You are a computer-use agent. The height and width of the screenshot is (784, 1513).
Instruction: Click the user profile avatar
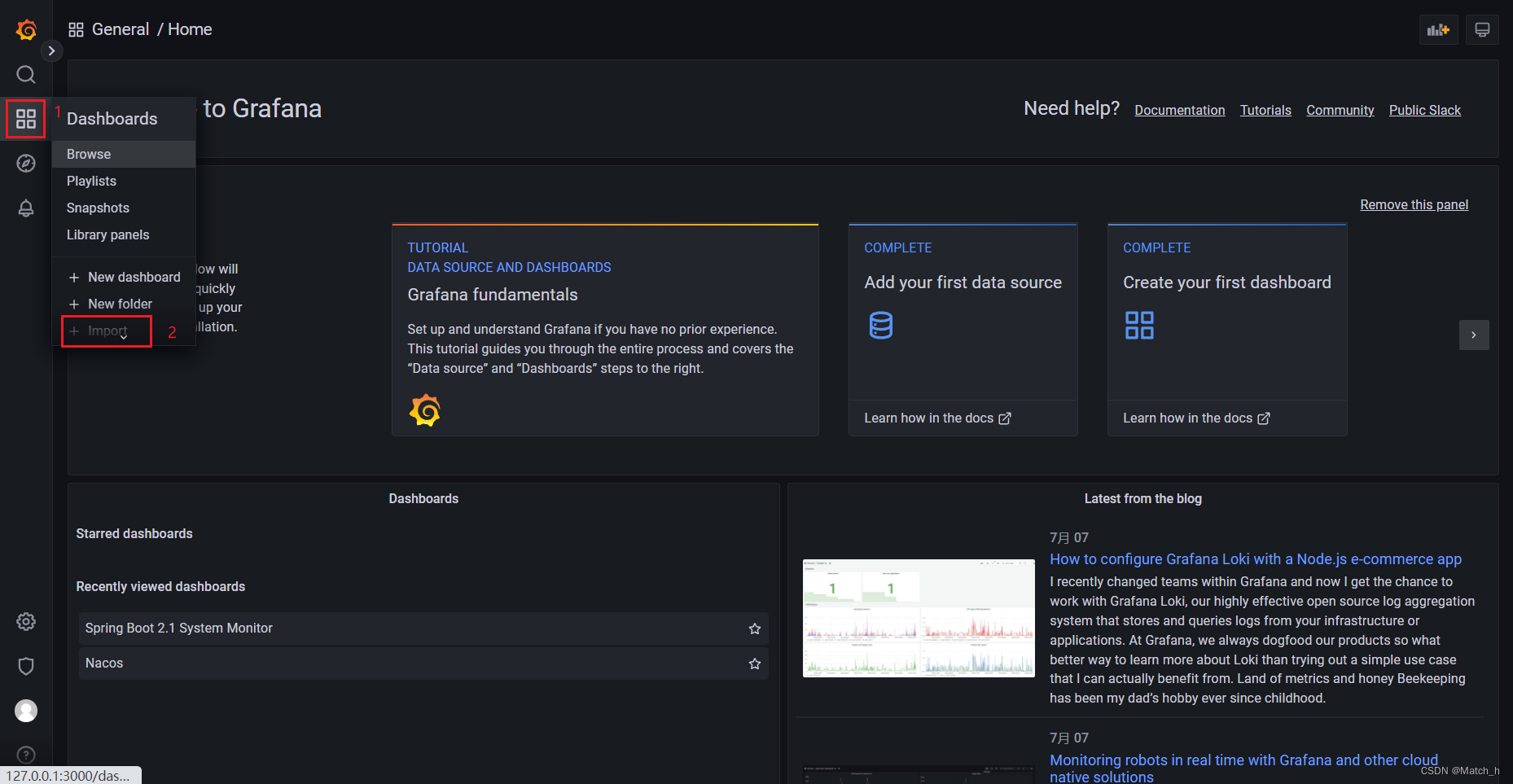(x=26, y=711)
